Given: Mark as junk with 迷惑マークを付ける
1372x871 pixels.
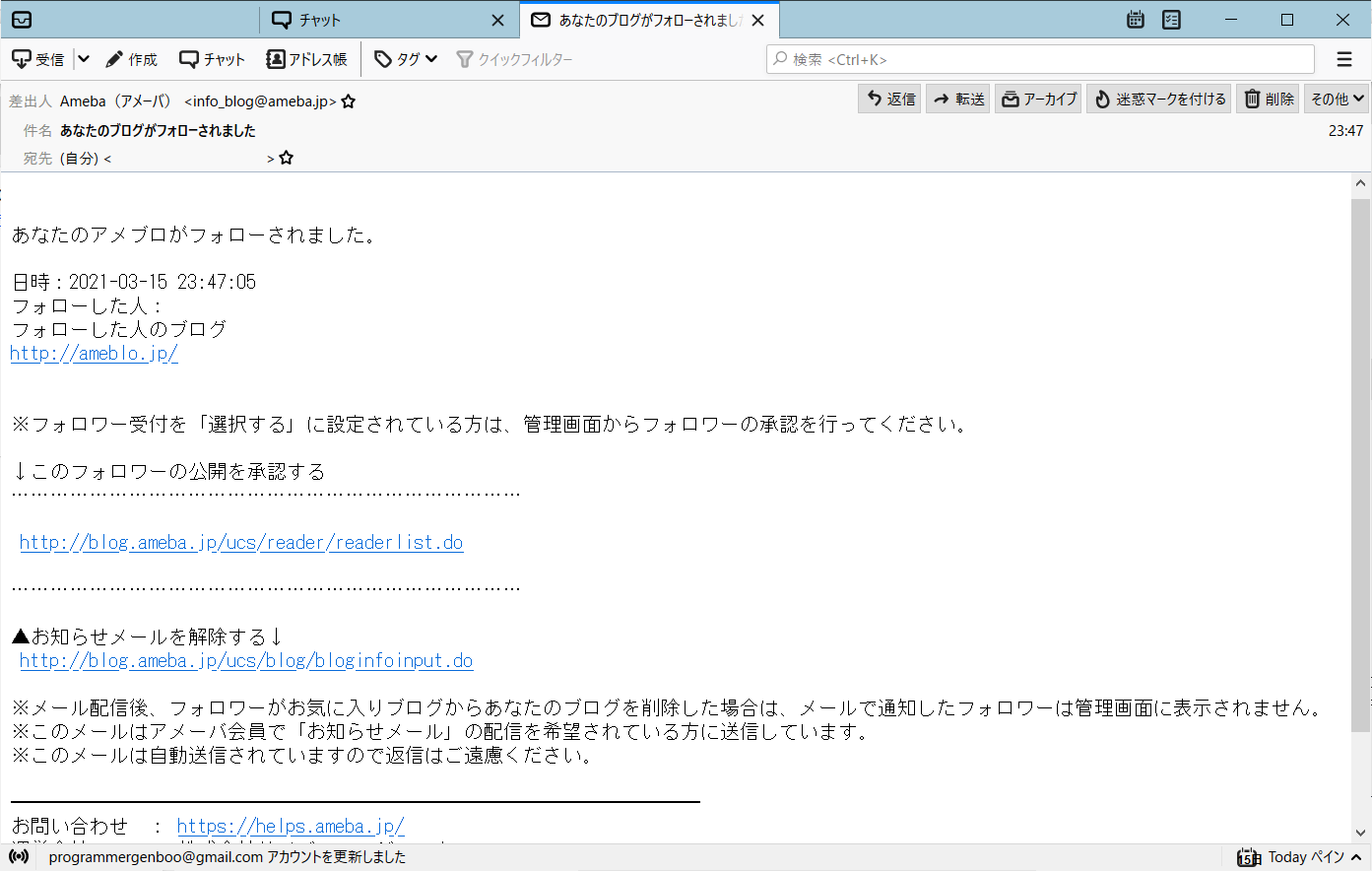Looking at the screenshot, I should (1159, 99).
